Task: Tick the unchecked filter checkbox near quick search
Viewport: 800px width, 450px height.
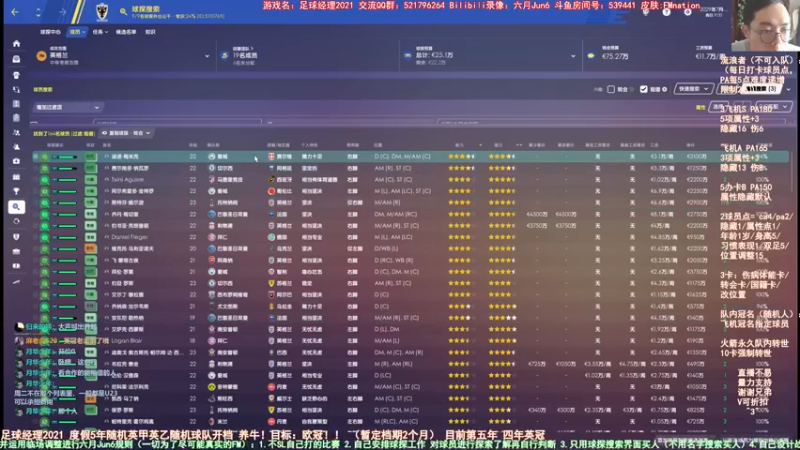Action: pyautogui.click(x=611, y=89)
